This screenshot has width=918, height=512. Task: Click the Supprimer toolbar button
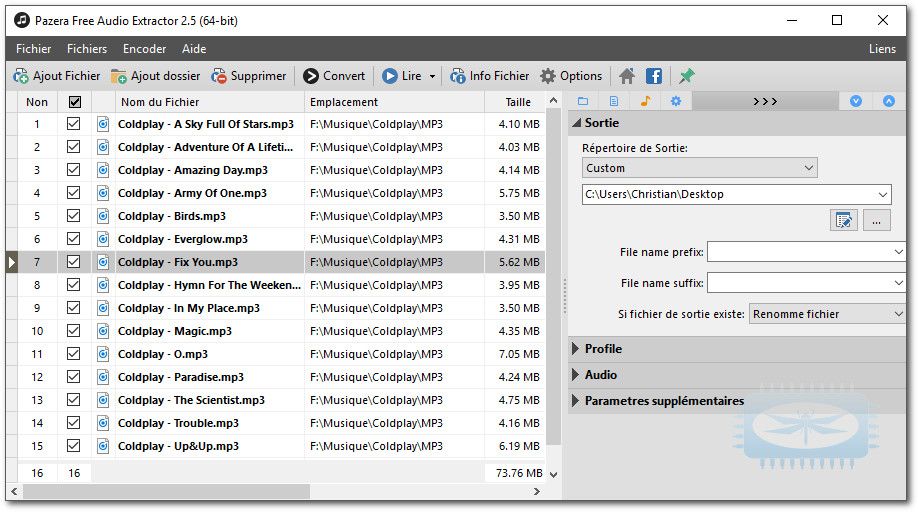[249, 76]
